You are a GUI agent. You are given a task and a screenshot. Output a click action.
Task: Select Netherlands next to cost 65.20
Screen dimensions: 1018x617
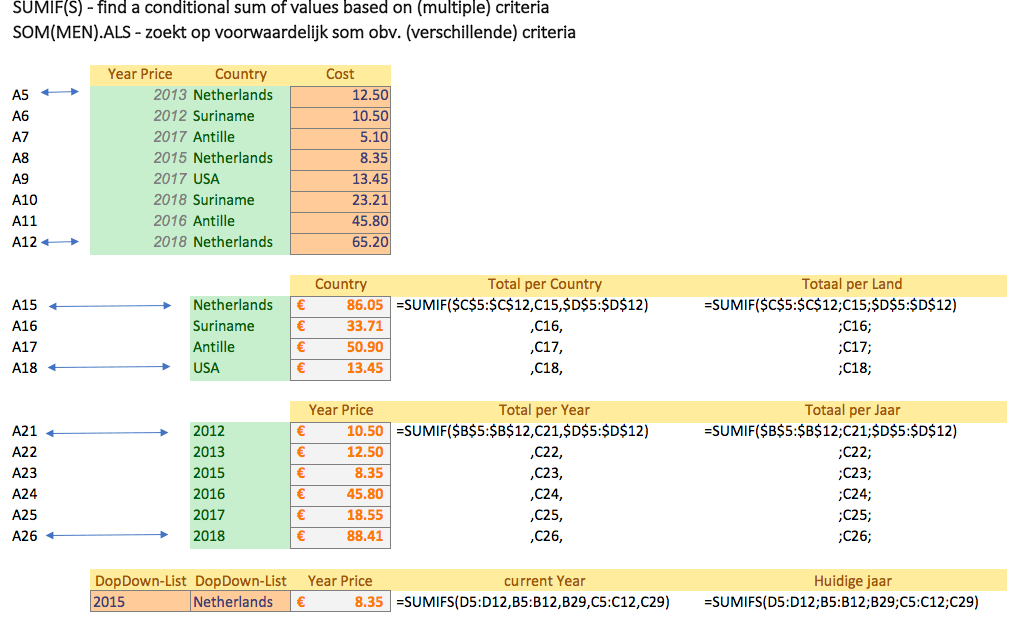pyautogui.click(x=232, y=242)
